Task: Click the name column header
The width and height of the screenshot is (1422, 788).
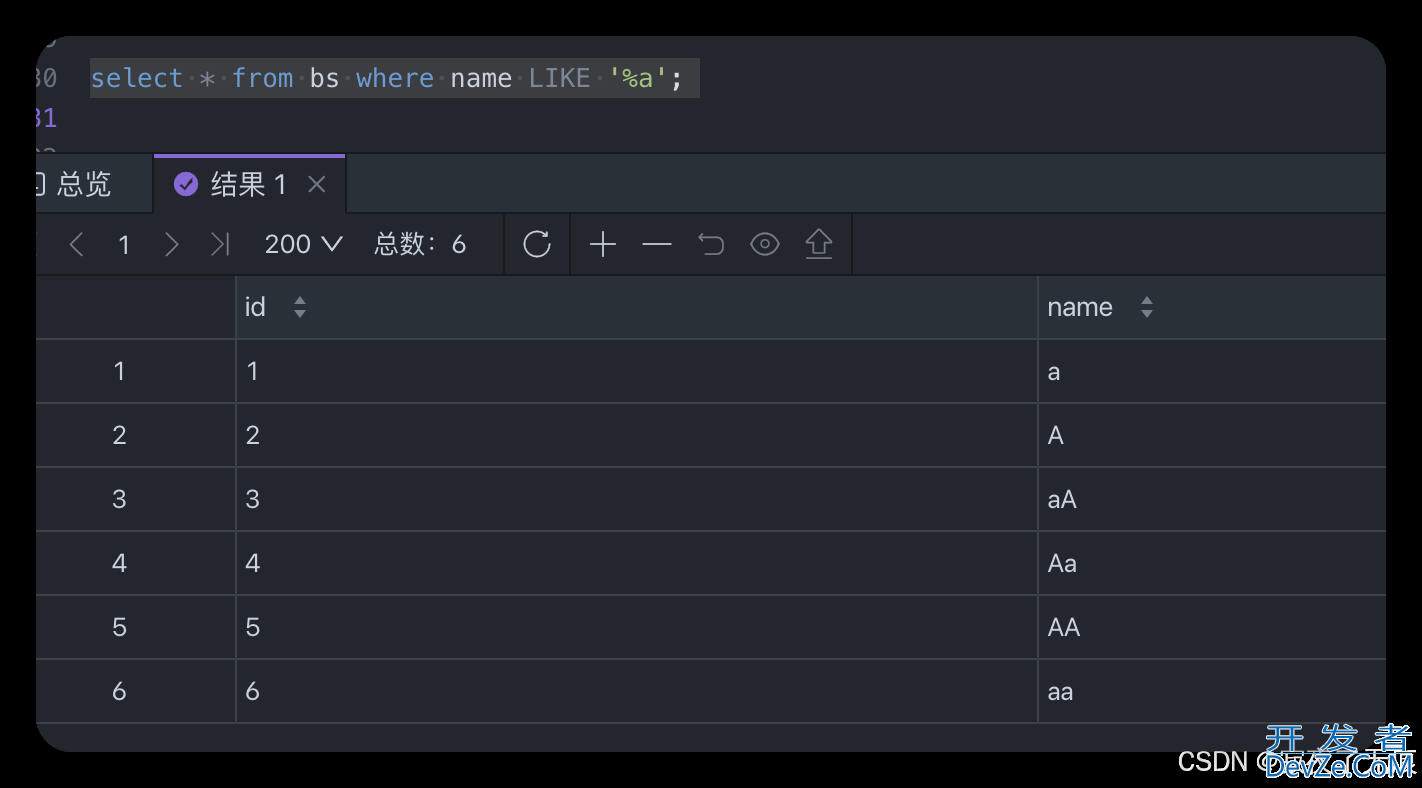Action: [x=1212, y=307]
